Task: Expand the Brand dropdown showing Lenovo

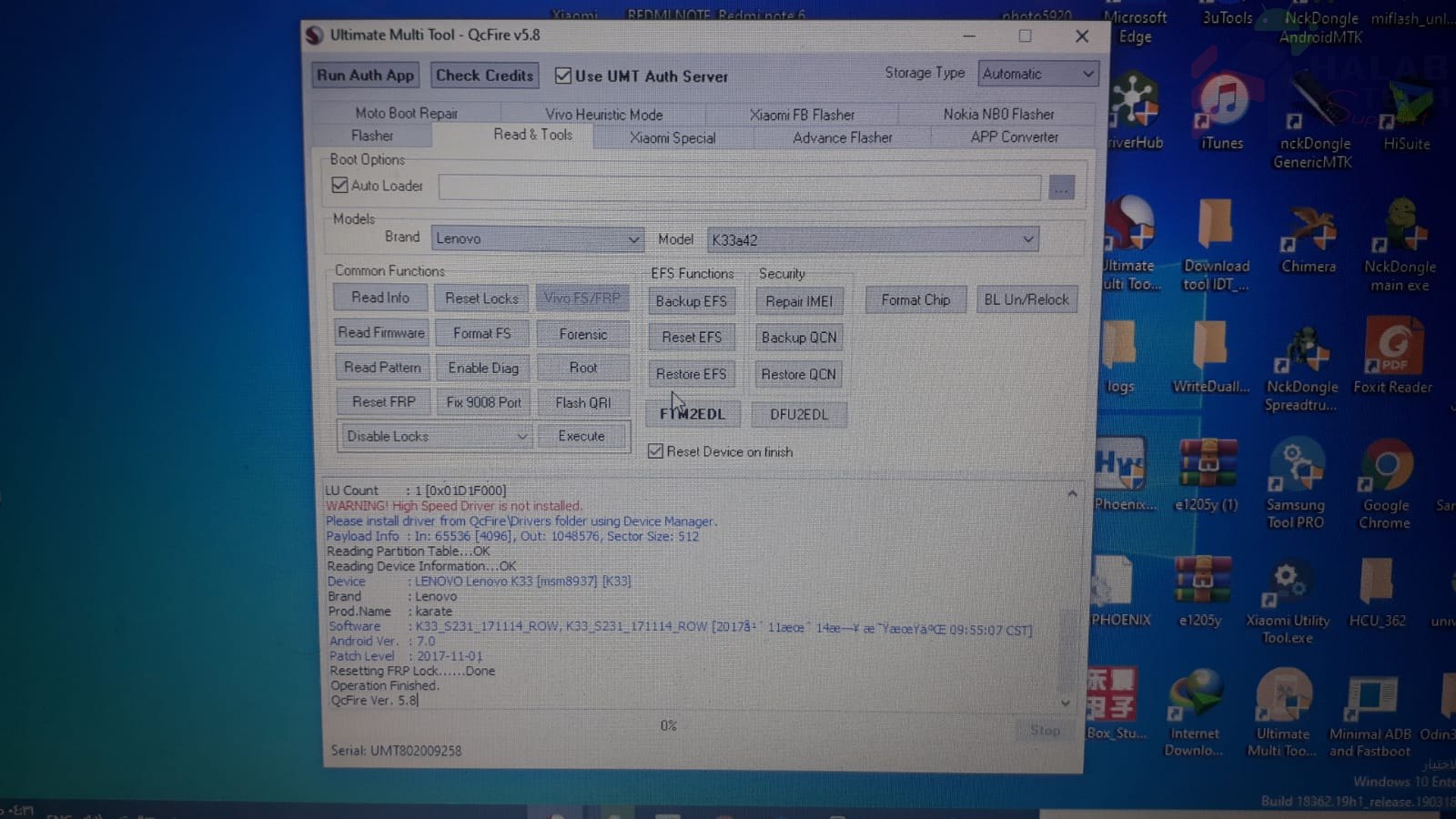Action: pos(537,238)
